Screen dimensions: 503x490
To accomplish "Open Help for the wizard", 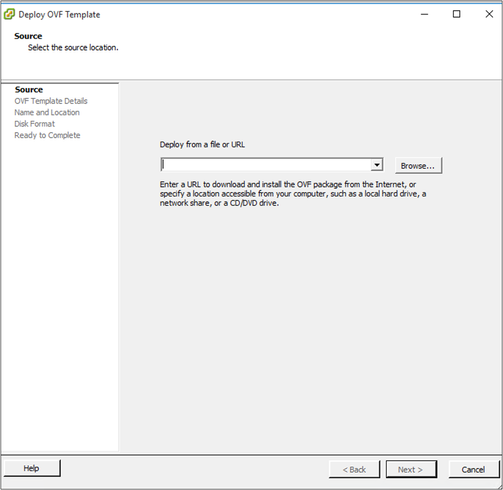I will 32,468.
